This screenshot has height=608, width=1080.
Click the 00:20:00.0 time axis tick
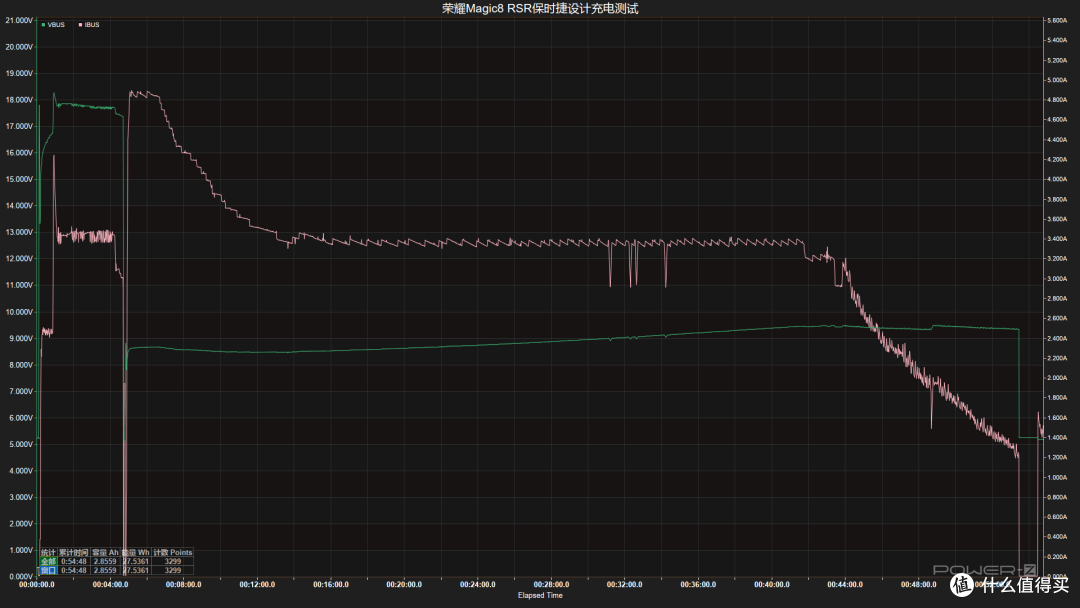tap(404, 585)
